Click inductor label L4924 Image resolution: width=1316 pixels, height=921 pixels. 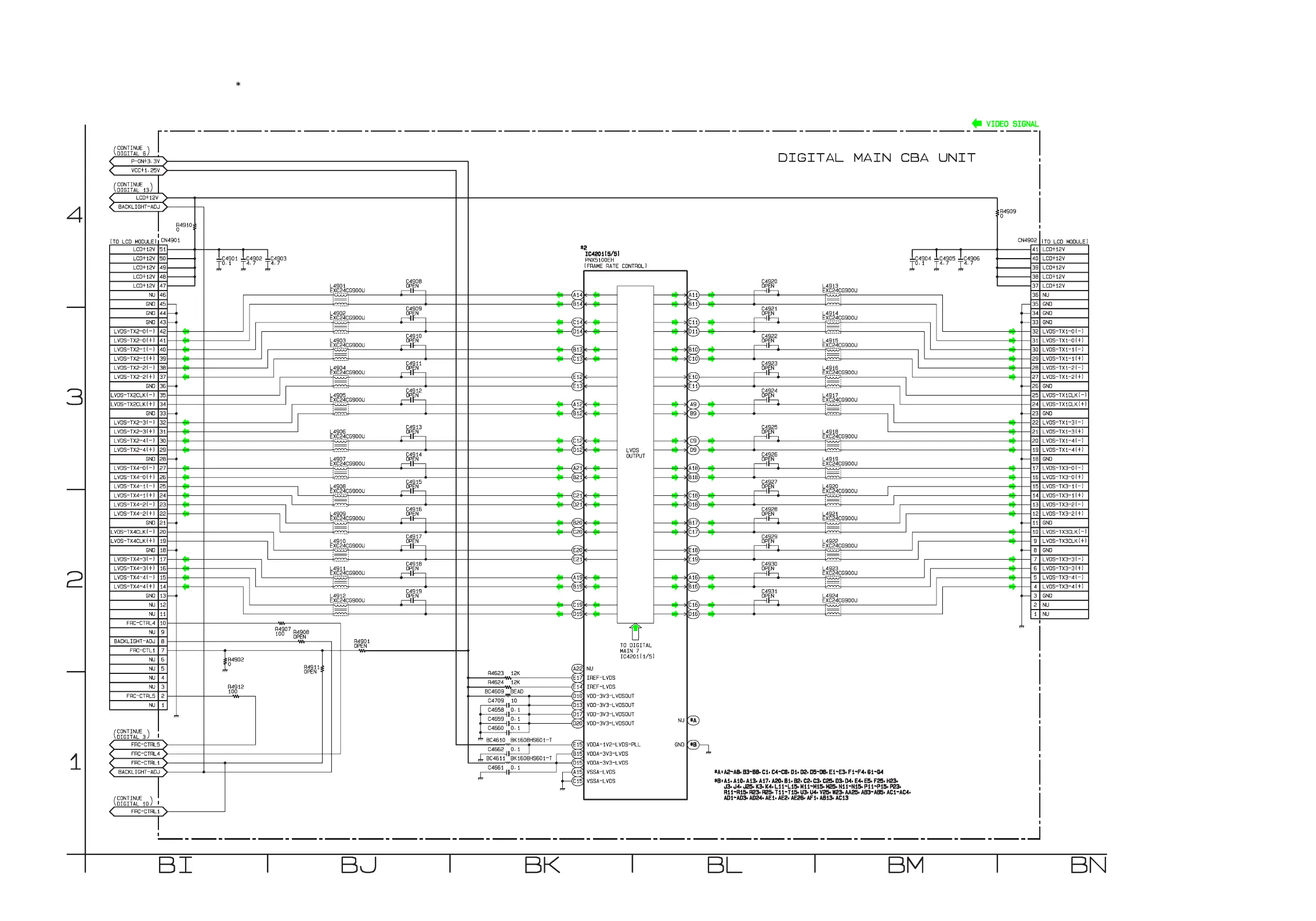[x=830, y=596]
